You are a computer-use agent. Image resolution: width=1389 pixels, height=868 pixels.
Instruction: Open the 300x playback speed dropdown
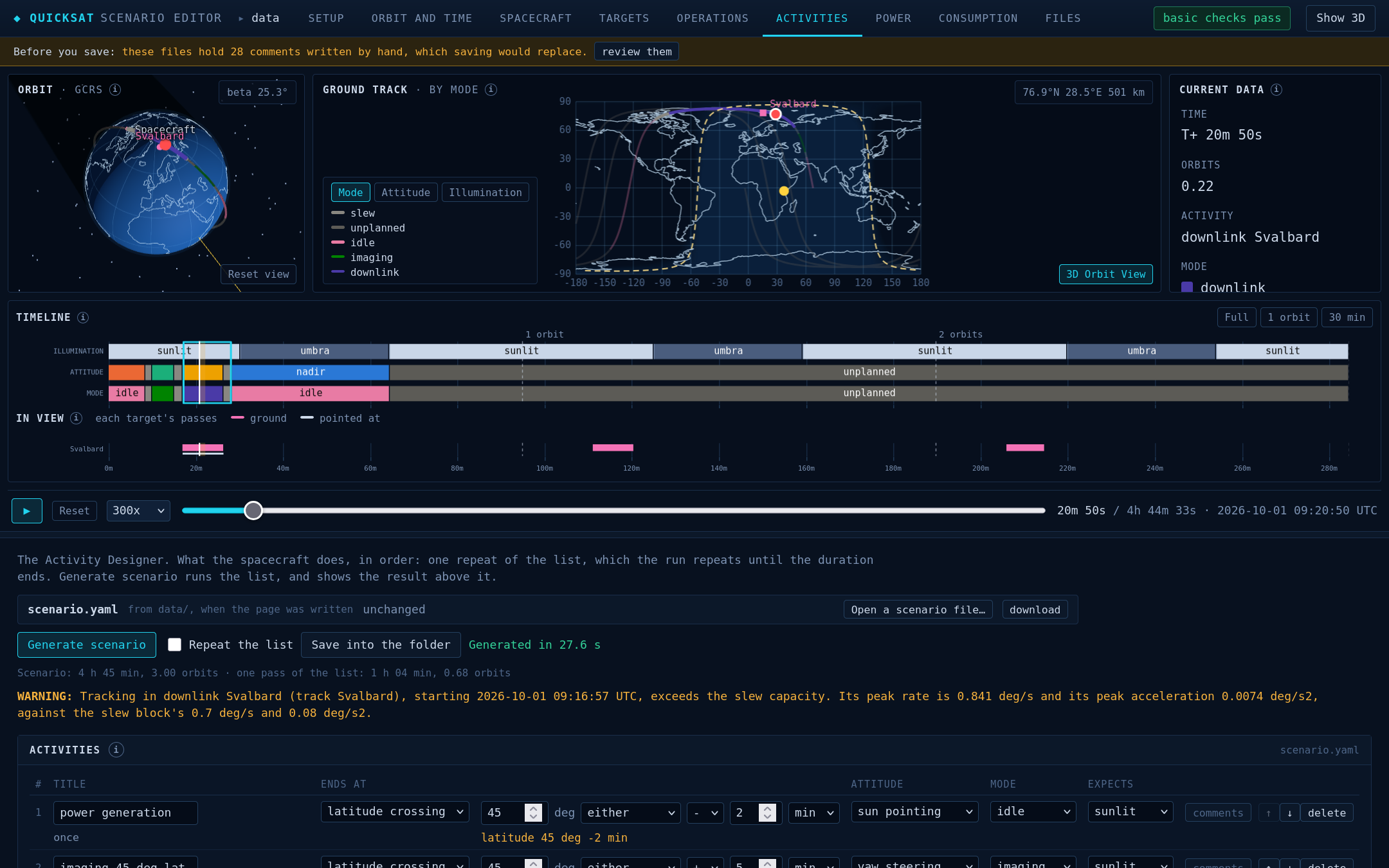click(138, 511)
